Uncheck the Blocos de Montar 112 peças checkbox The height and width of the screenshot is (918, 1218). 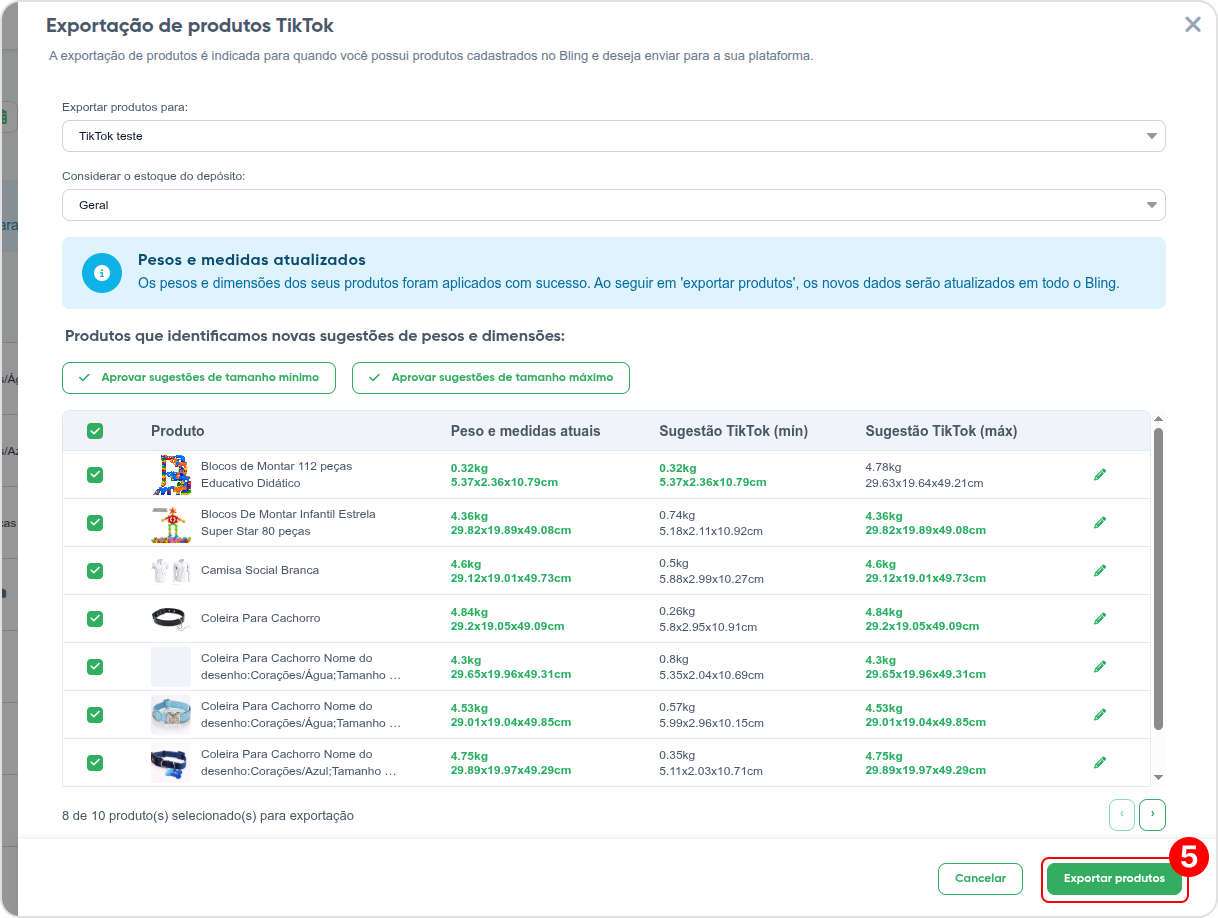[x=95, y=474]
